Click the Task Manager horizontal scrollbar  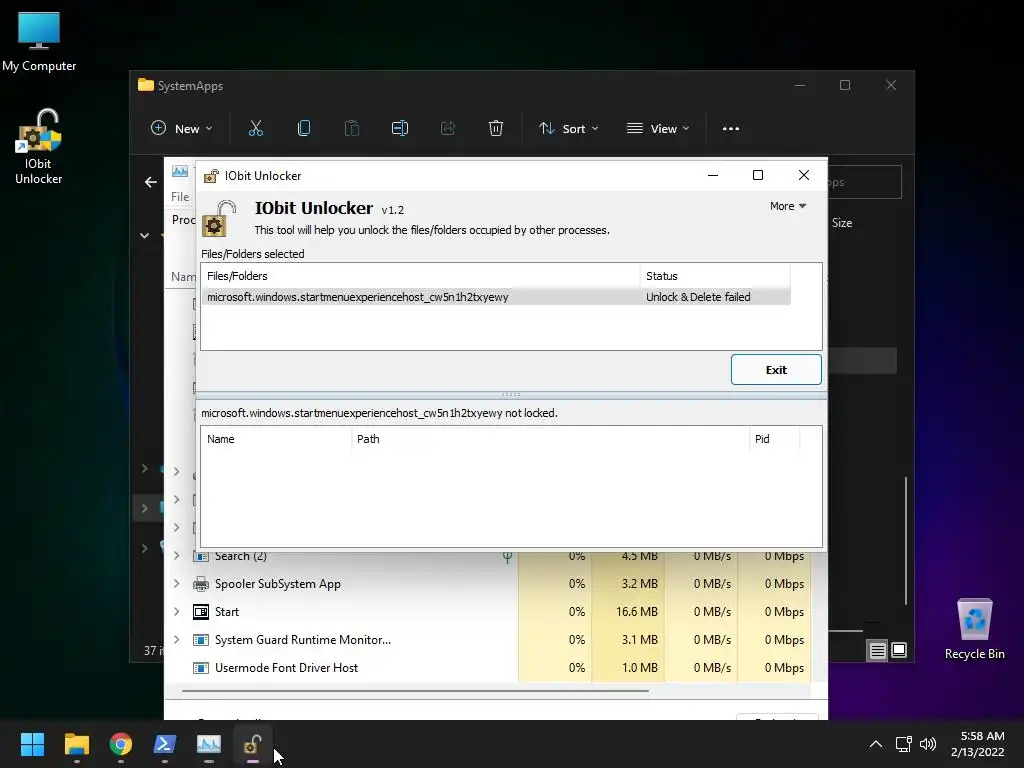tap(415, 690)
